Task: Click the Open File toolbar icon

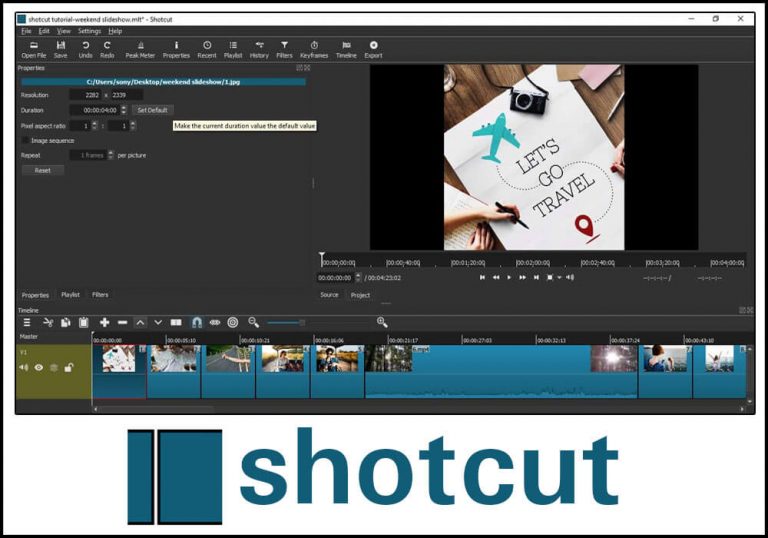Action: (34, 49)
